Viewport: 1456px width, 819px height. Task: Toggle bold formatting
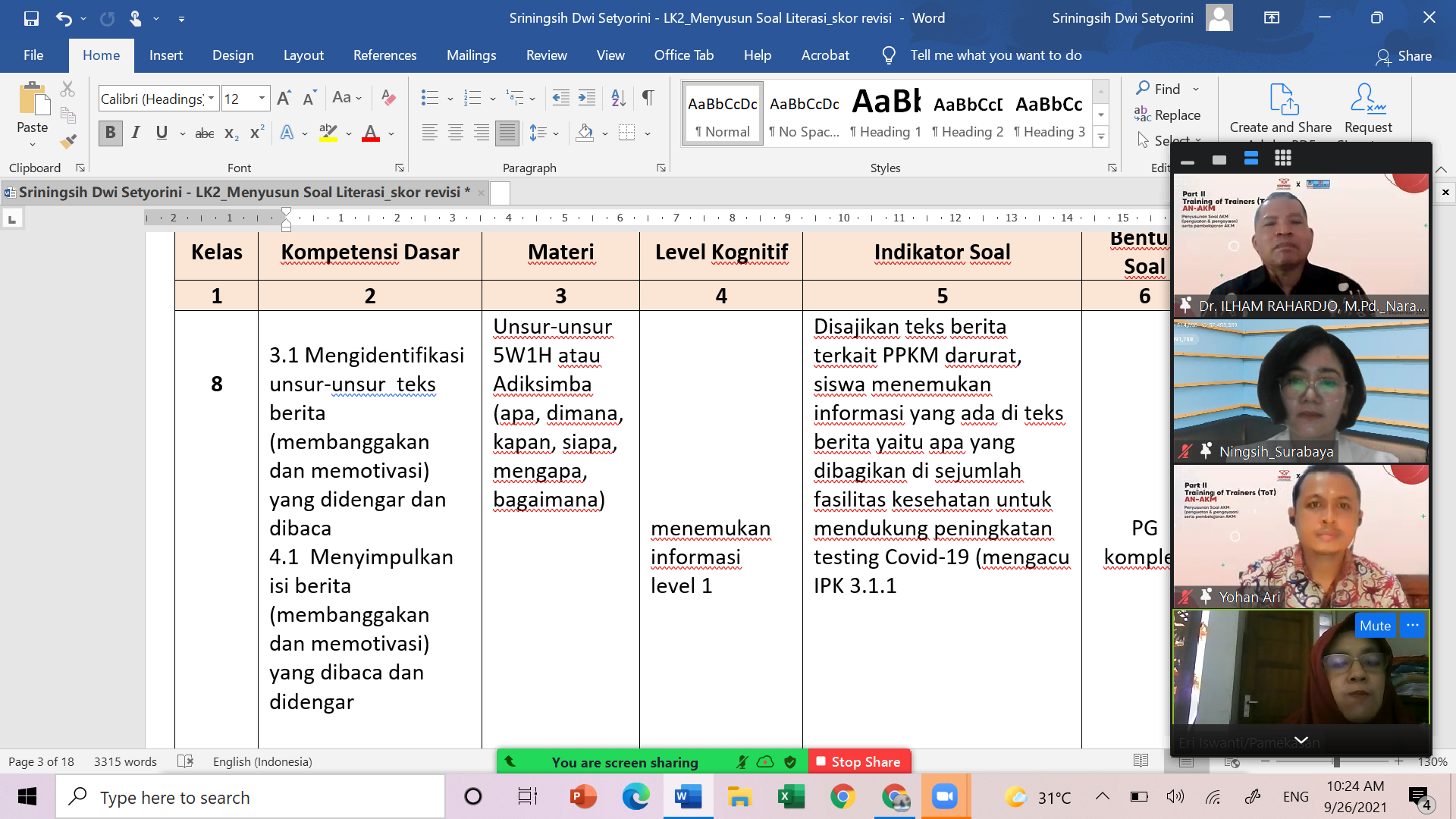[110, 133]
